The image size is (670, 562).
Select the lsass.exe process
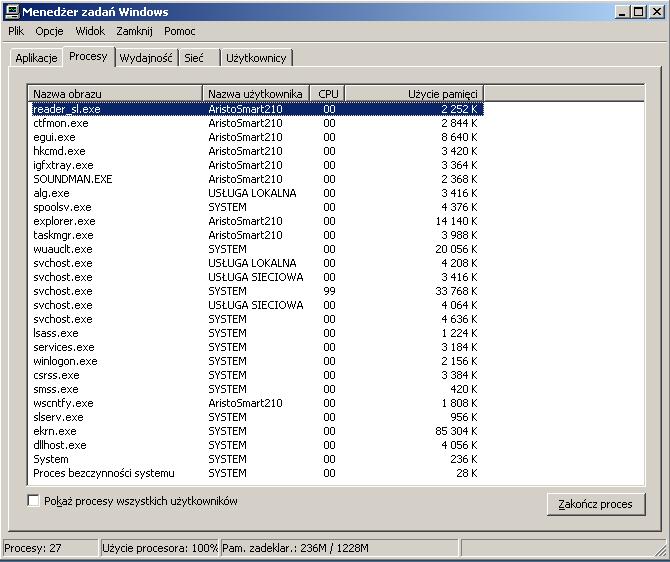click(258, 333)
